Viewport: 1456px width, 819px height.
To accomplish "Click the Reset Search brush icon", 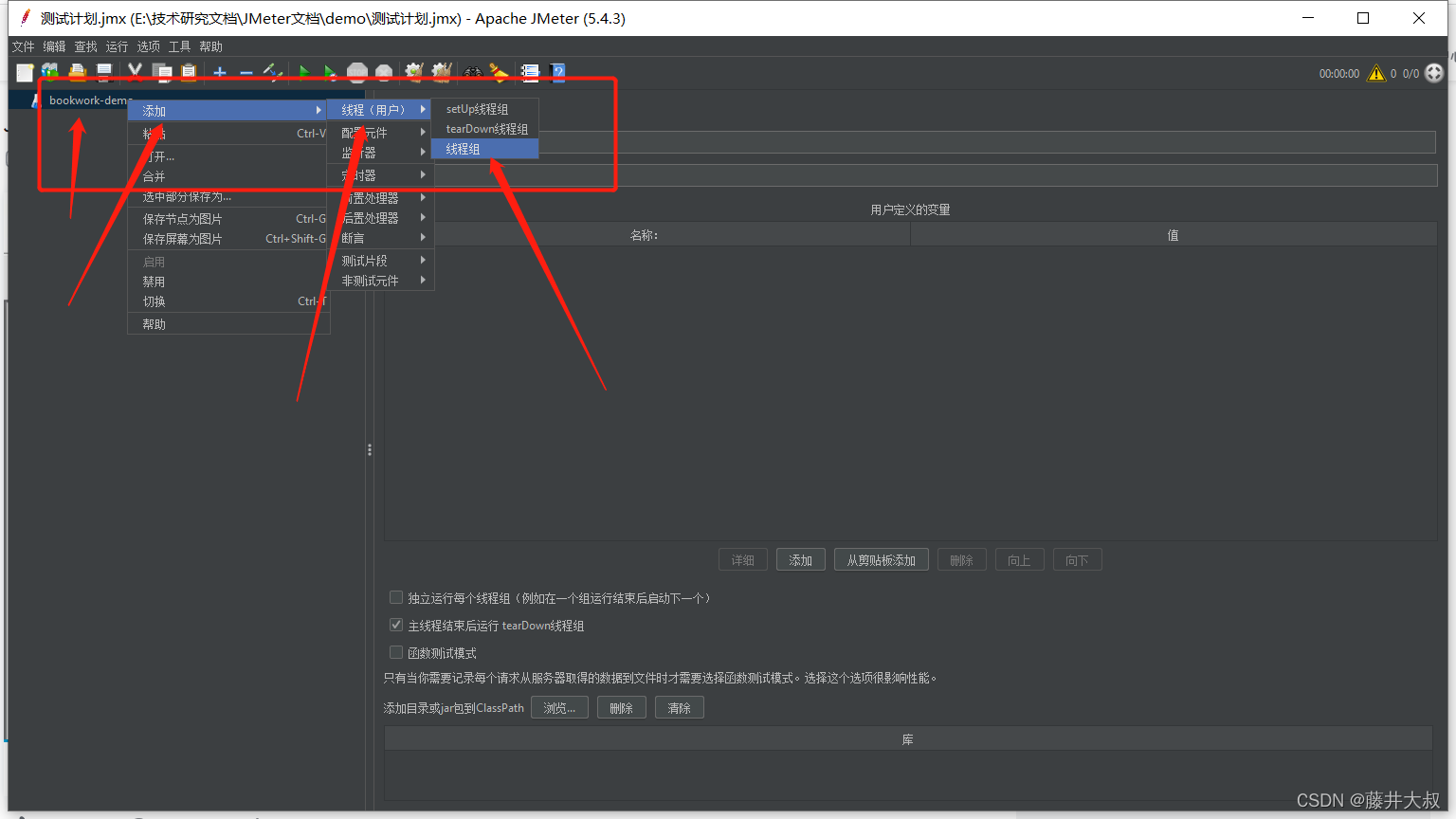I will pyautogui.click(x=499, y=72).
